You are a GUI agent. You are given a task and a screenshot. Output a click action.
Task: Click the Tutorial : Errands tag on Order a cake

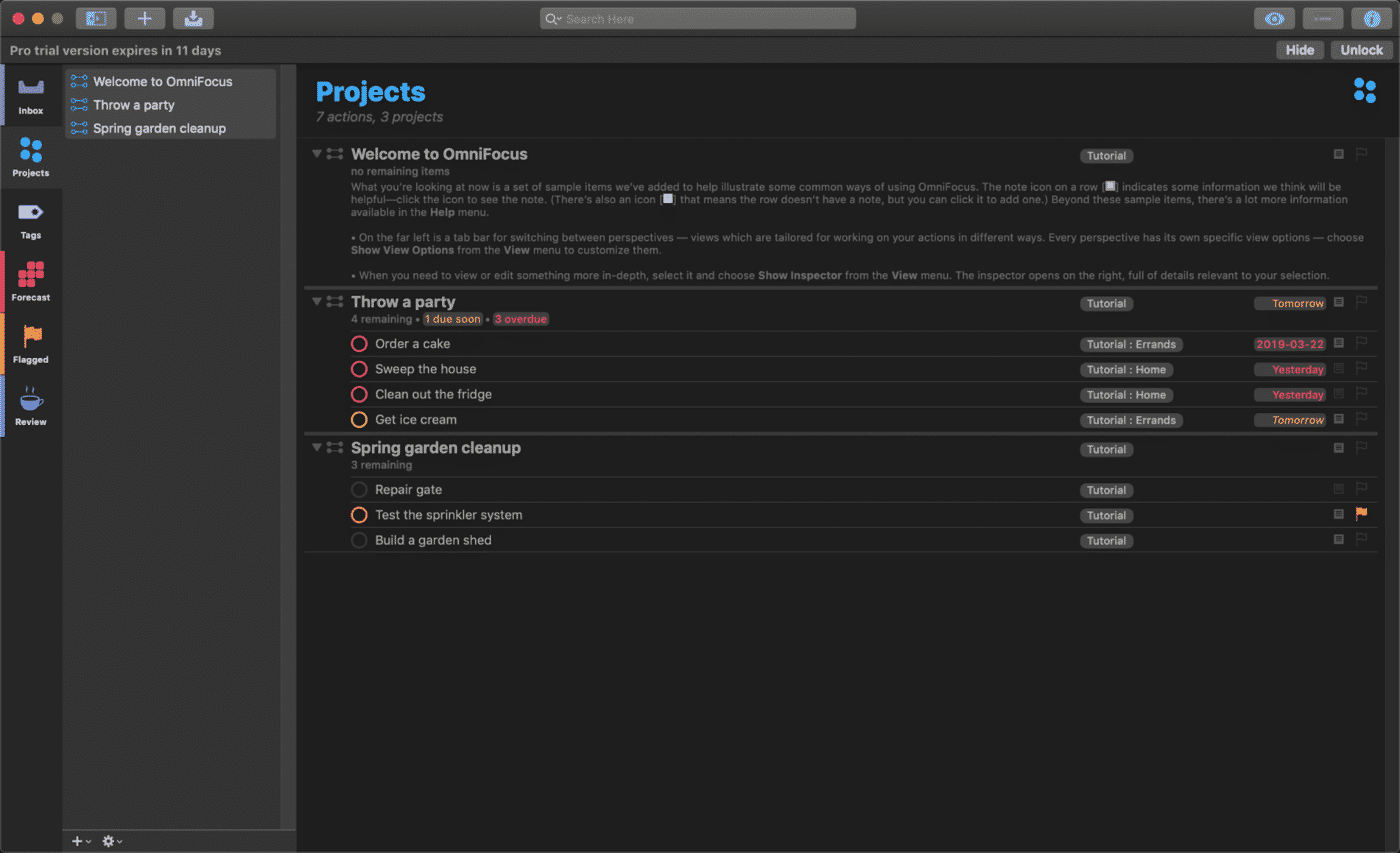tap(1131, 344)
